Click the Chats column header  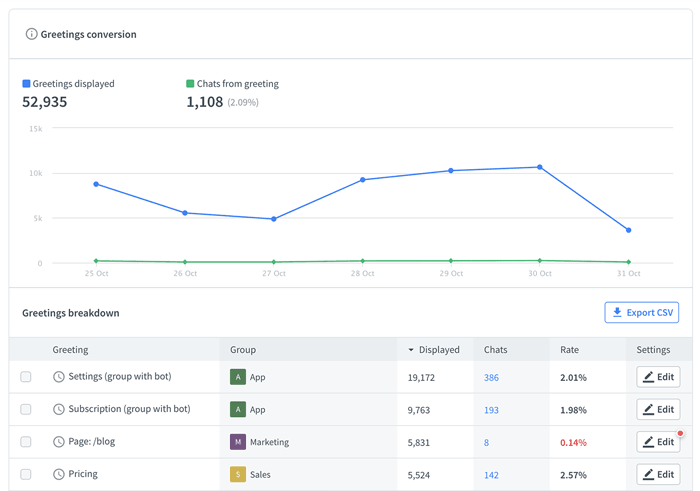(496, 350)
